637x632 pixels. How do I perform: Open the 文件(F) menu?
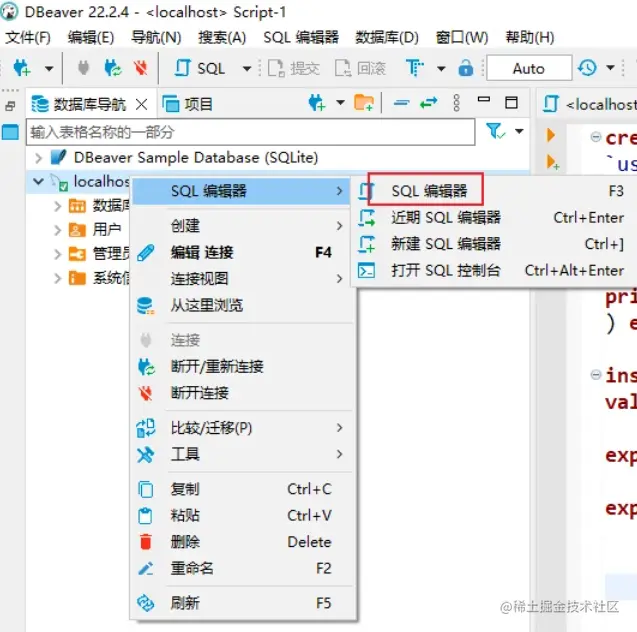tap(28, 37)
